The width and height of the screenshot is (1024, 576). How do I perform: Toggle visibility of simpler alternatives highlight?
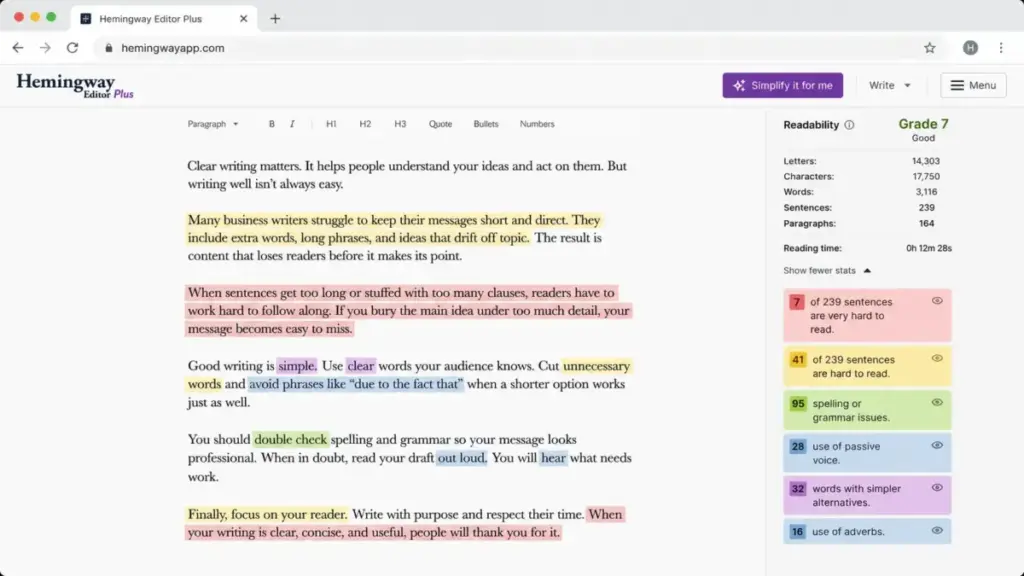937,488
